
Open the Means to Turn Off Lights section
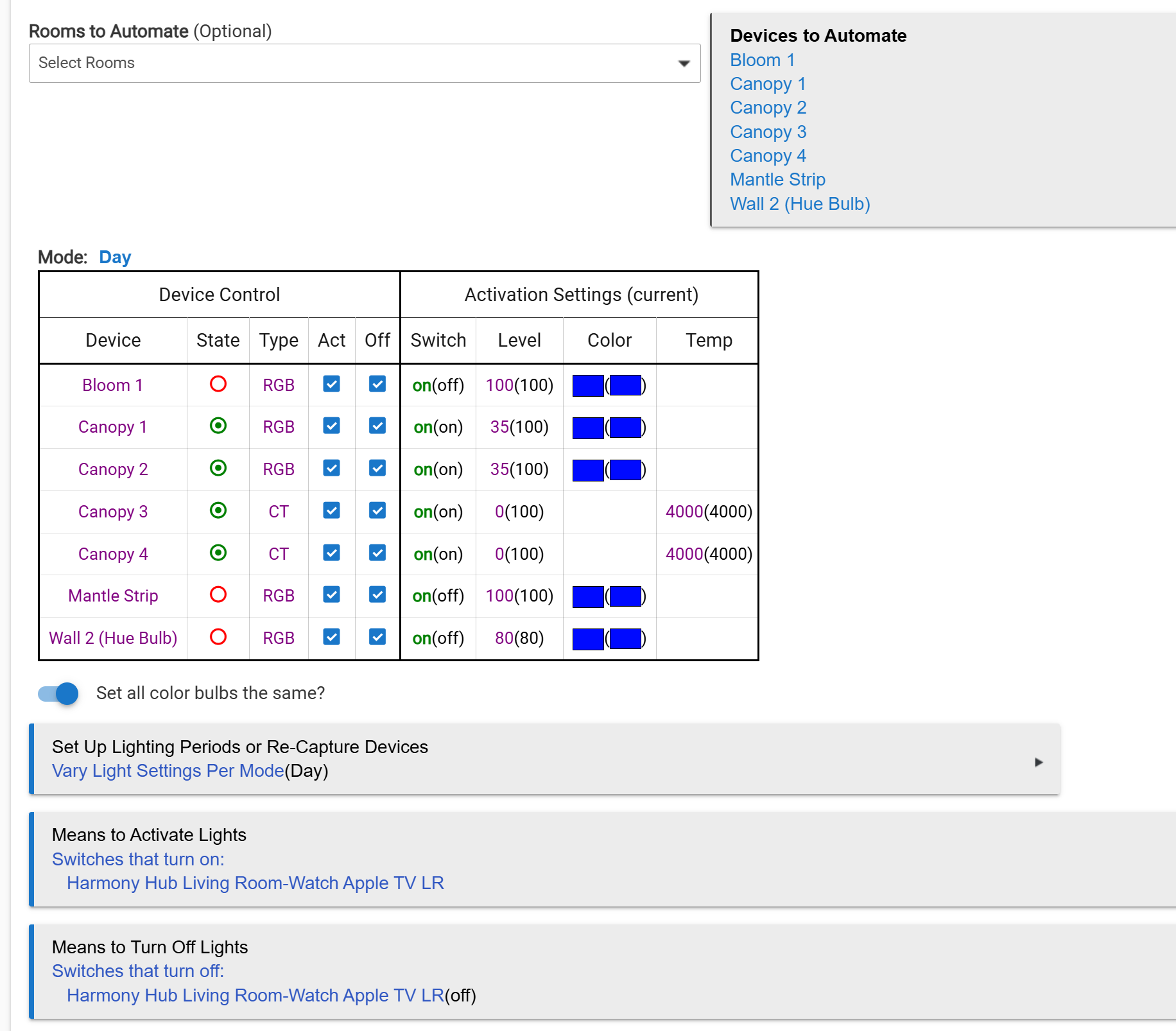click(150, 947)
